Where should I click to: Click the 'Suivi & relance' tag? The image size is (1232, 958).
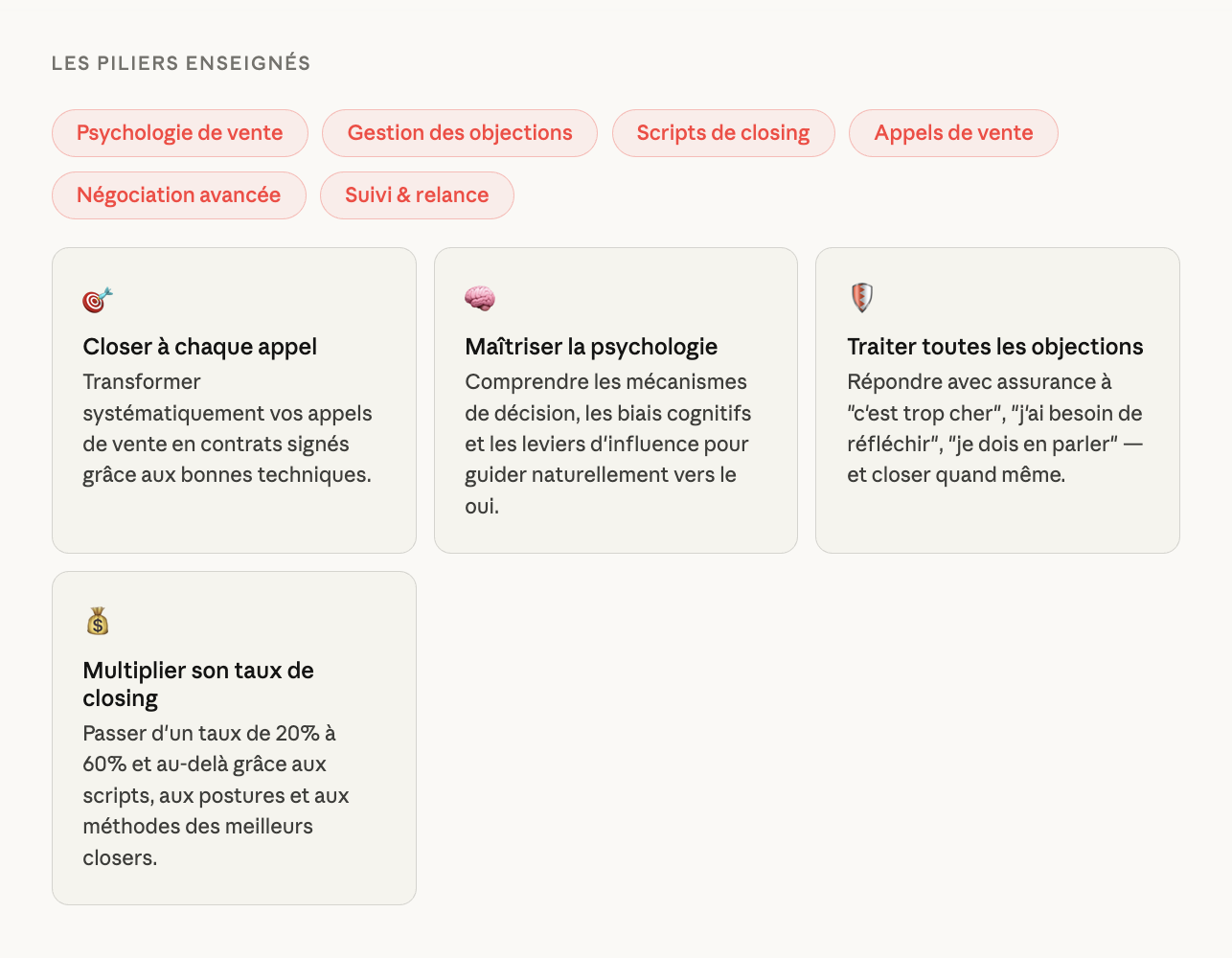pyautogui.click(x=417, y=195)
